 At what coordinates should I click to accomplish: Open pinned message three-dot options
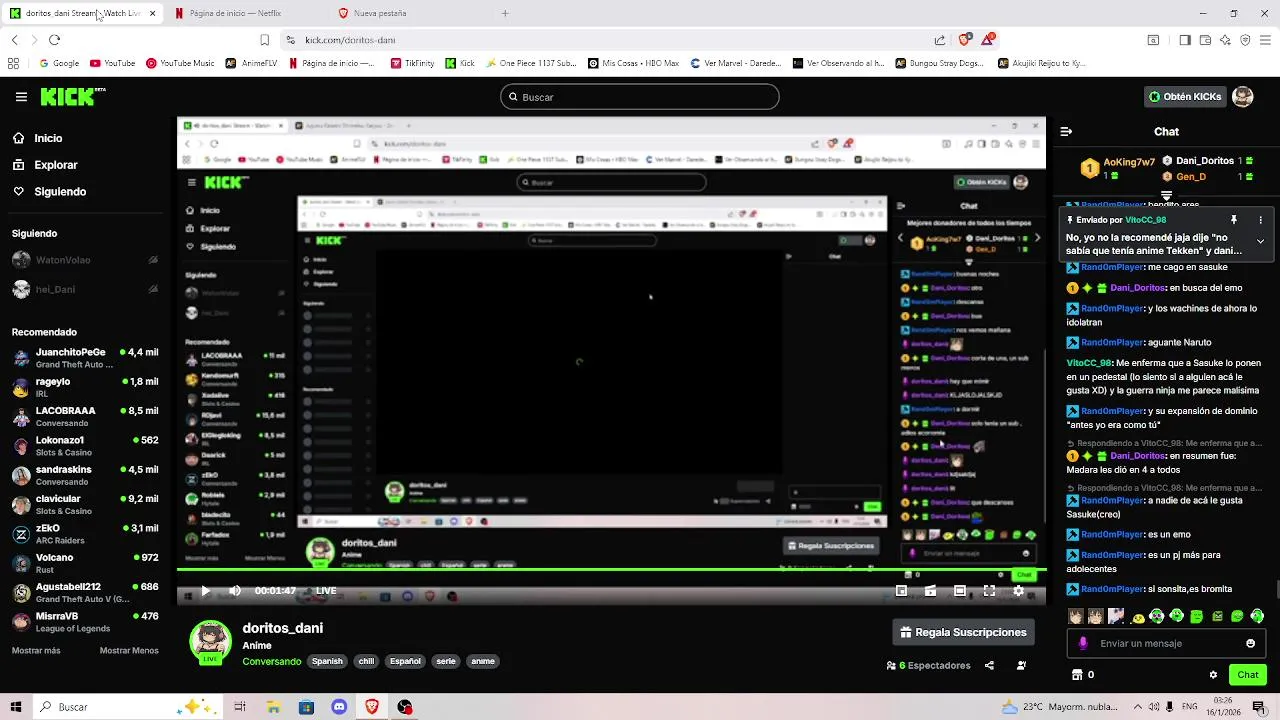coord(1260,220)
